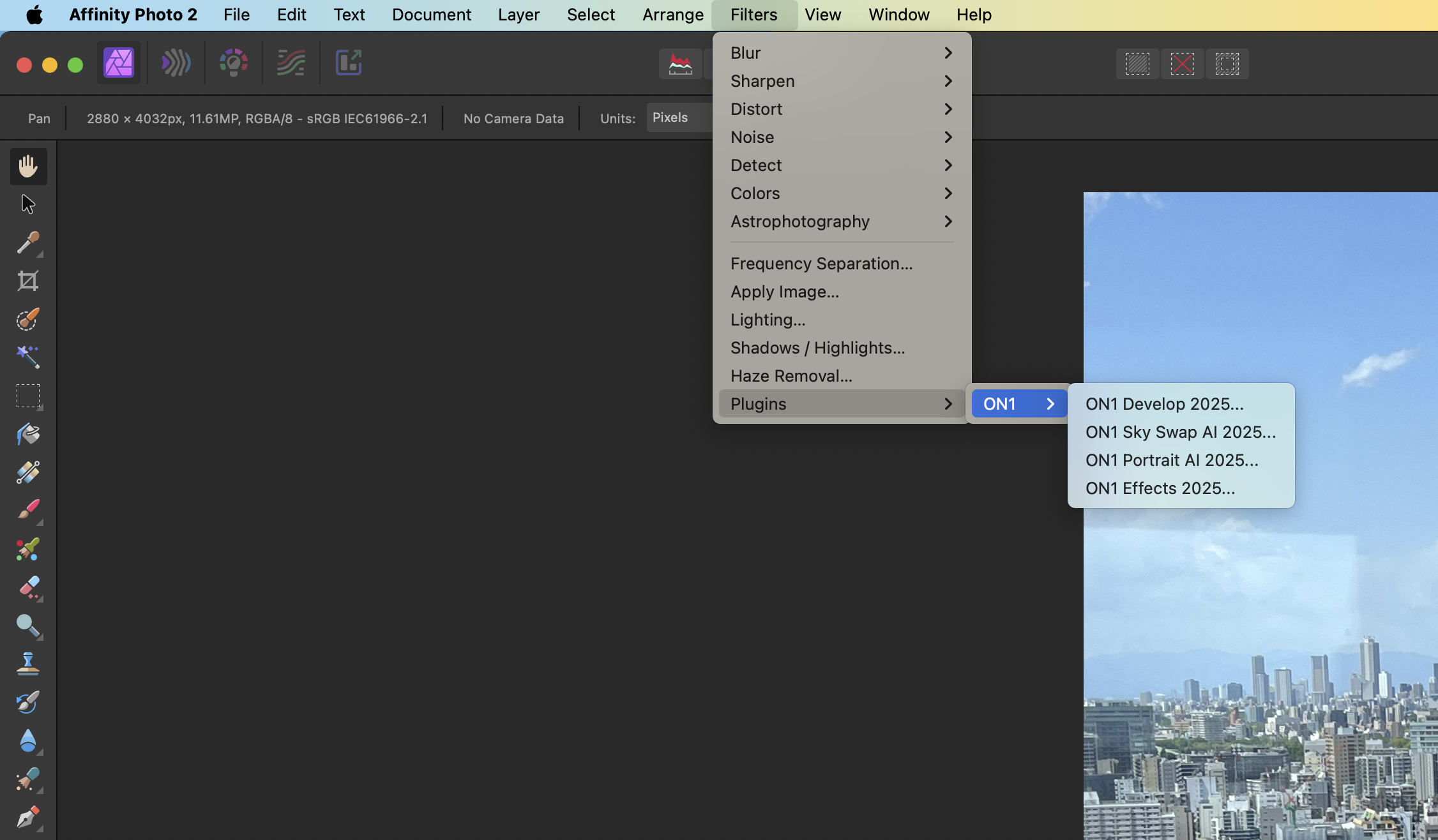Image resolution: width=1438 pixels, height=840 pixels.
Task: Switch to Liquify Persona icon
Action: tap(176, 63)
